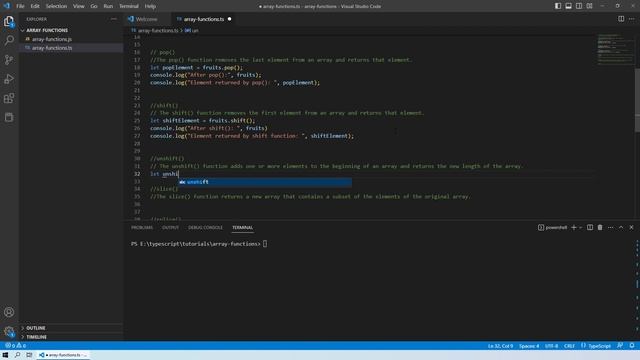
Task: Open errors and warnings in status bar
Action: pos(16,346)
